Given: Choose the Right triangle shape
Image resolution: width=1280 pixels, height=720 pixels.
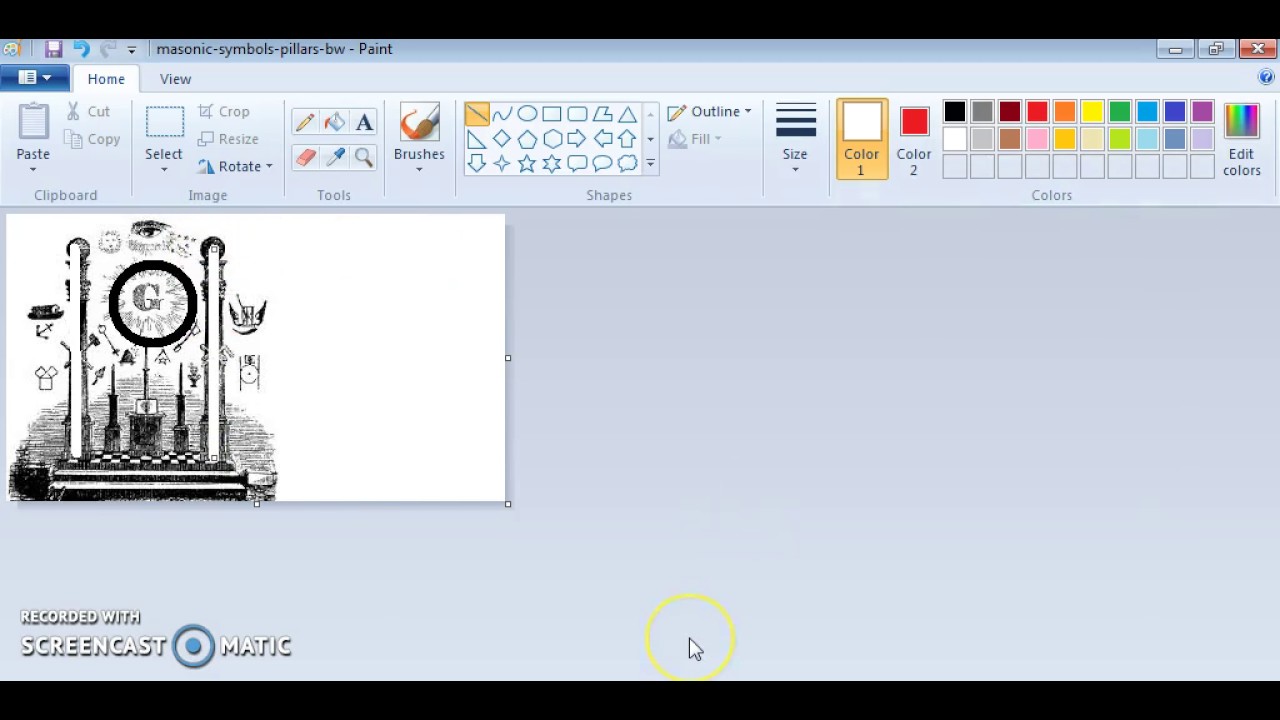Looking at the screenshot, I should [477, 139].
